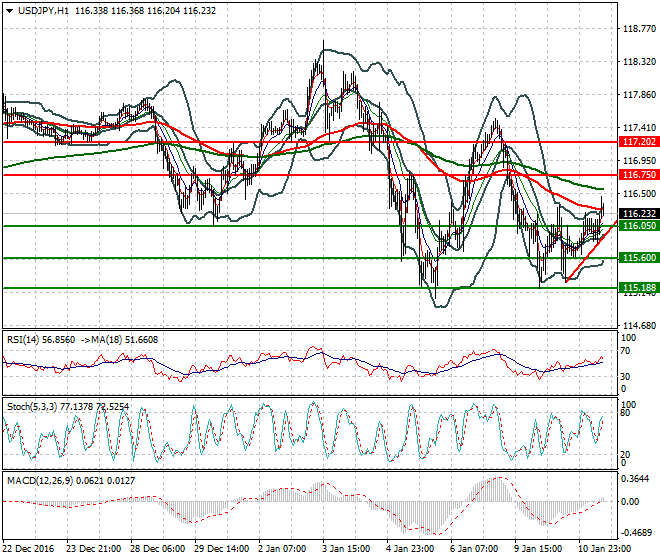Screen dimensions: 660x560
Task: Click the MACD -0.4689 scale value
Action: coord(635,532)
